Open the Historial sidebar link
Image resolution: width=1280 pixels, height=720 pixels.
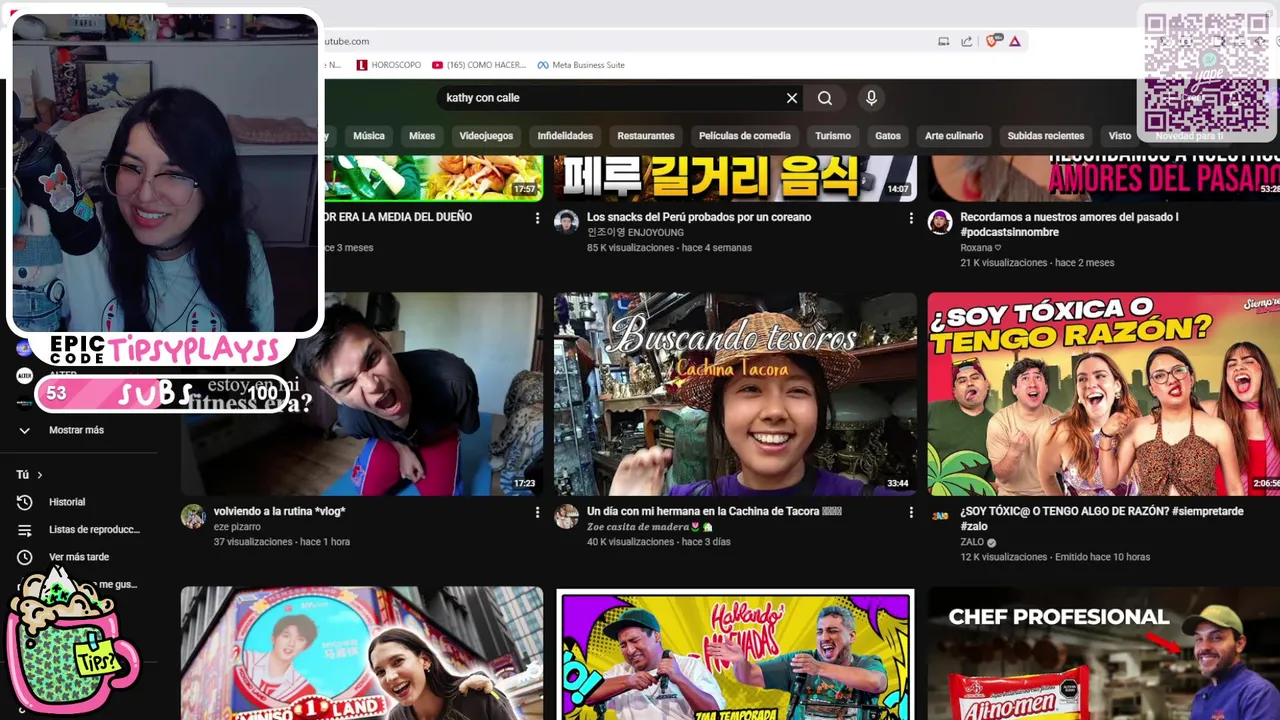tap(67, 502)
